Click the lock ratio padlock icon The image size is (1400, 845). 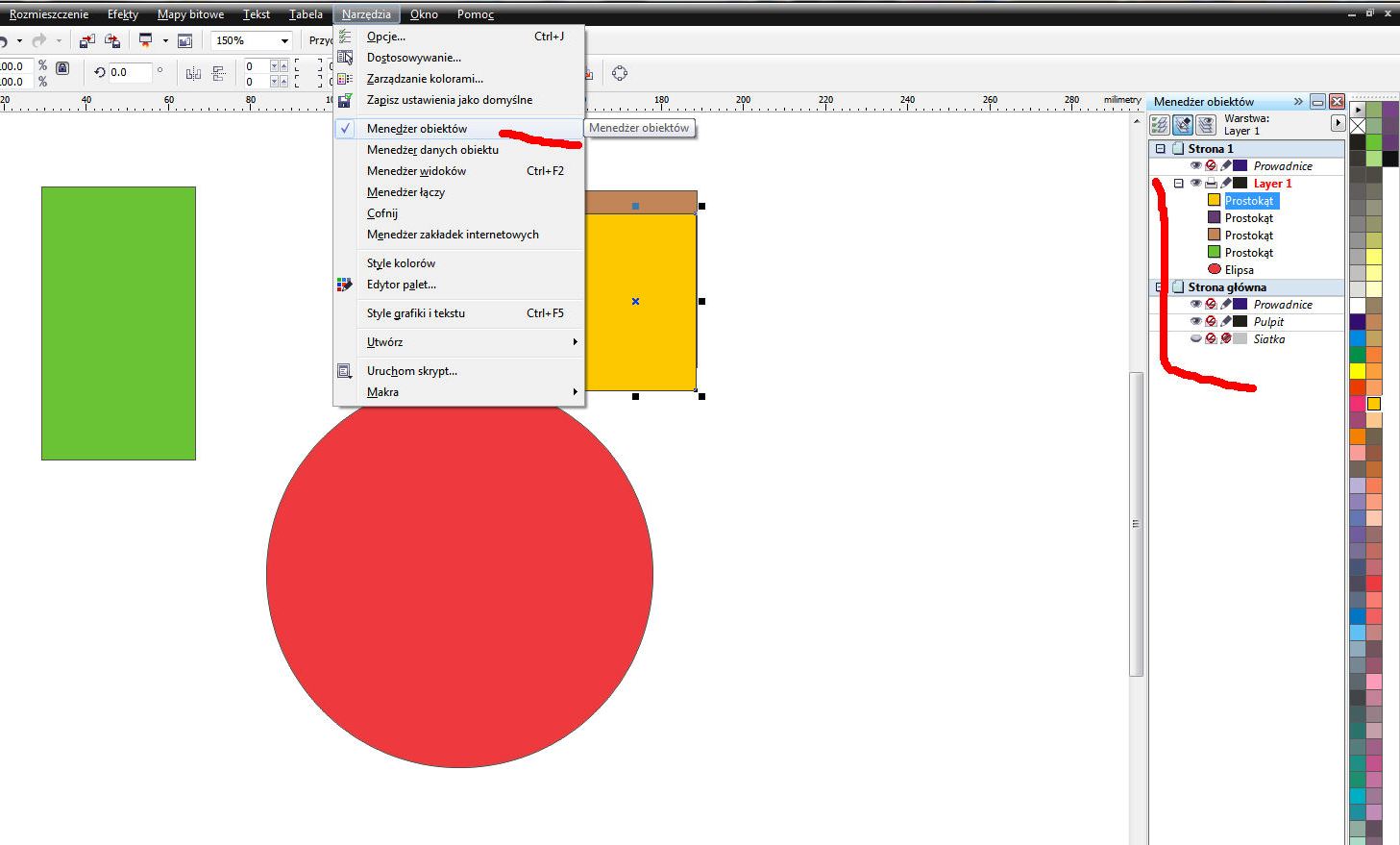click(x=62, y=68)
